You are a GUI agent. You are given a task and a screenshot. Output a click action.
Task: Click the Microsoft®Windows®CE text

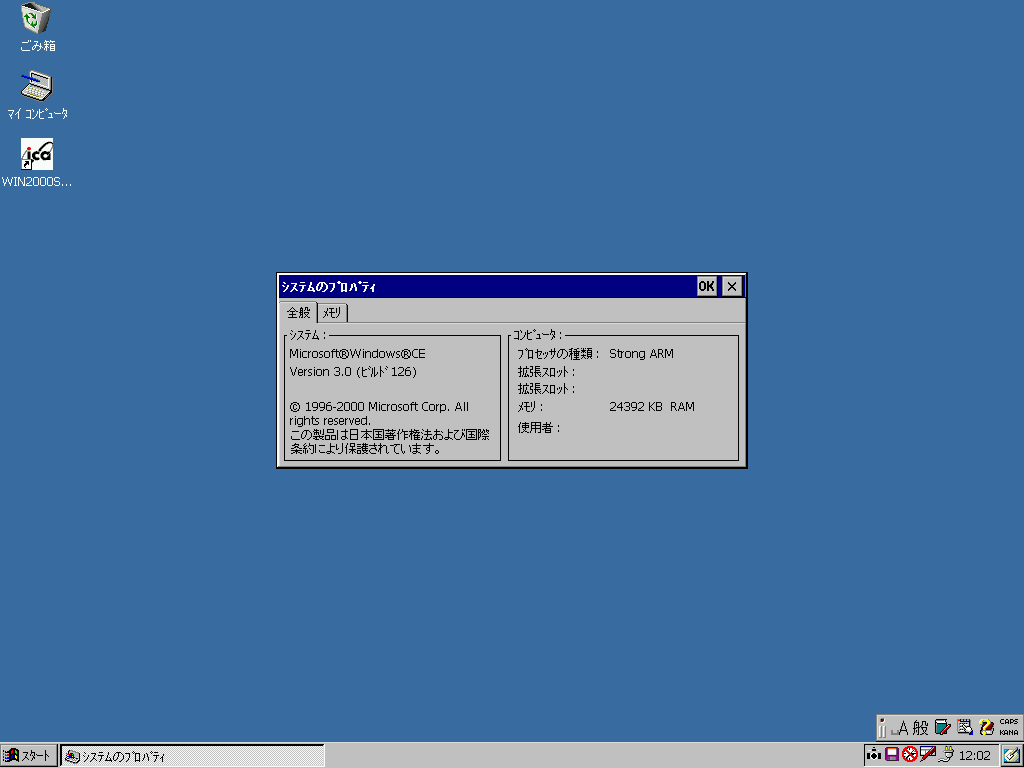point(357,354)
